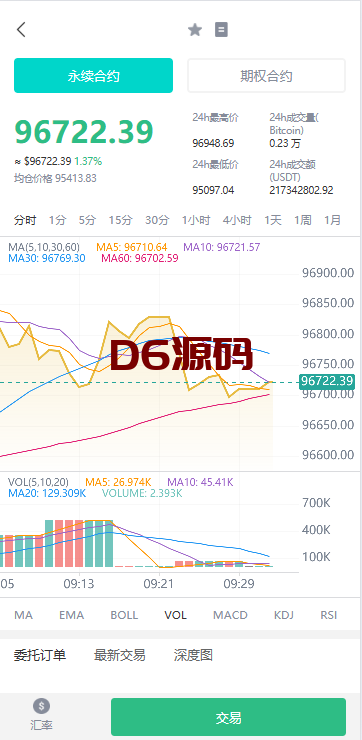Choose the 1天 timeframe

coord(273,220)
